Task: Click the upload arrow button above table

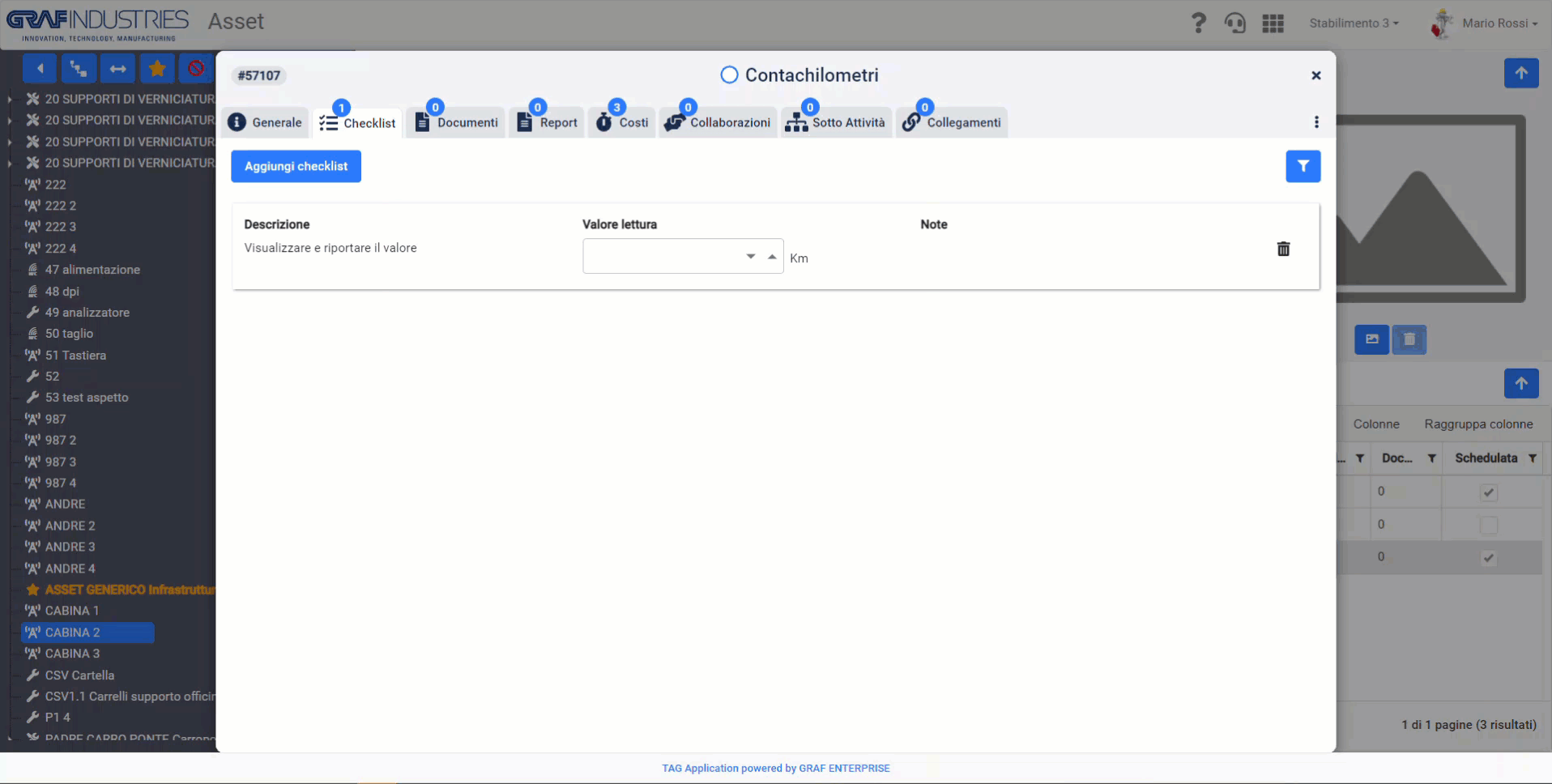Action: point(1521,383)
